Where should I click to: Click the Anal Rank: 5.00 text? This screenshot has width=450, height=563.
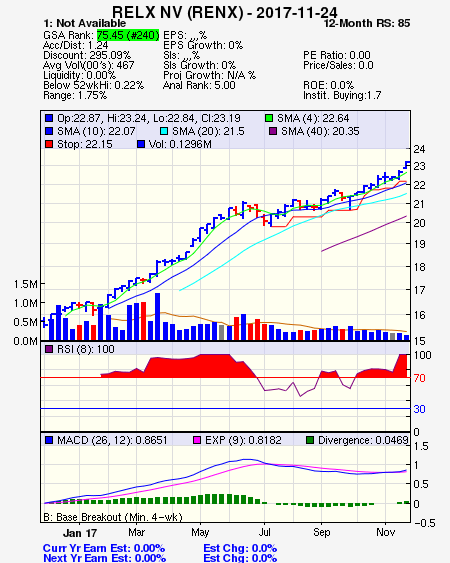pyautogui.click(x=199, y=85)
